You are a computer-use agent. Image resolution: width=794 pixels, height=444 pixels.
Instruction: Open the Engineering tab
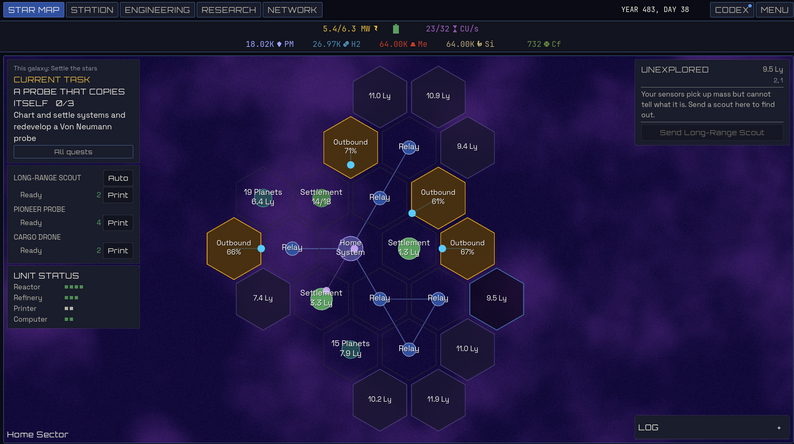point(157,10)
